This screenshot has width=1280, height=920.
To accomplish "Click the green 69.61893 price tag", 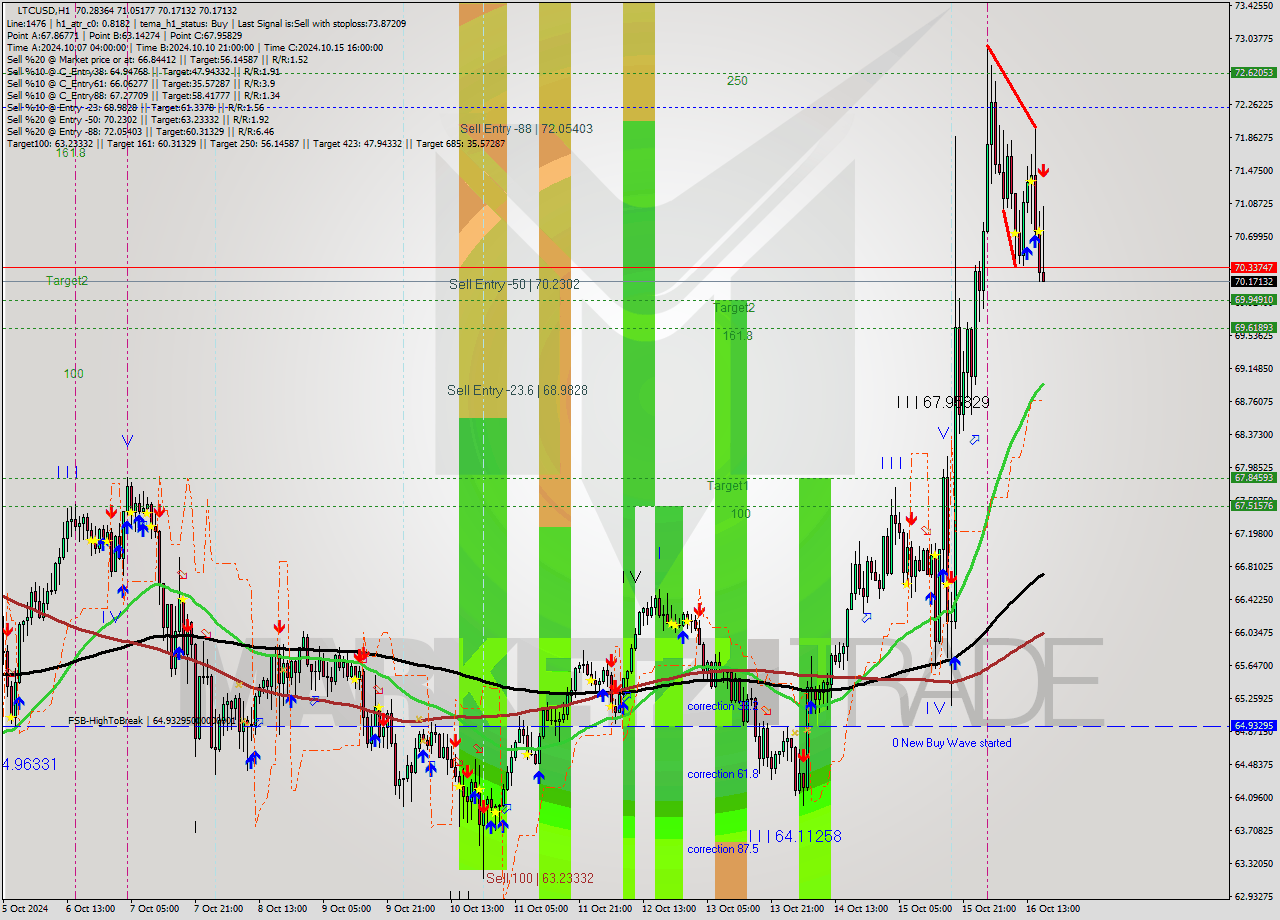I will (1254, 328).
